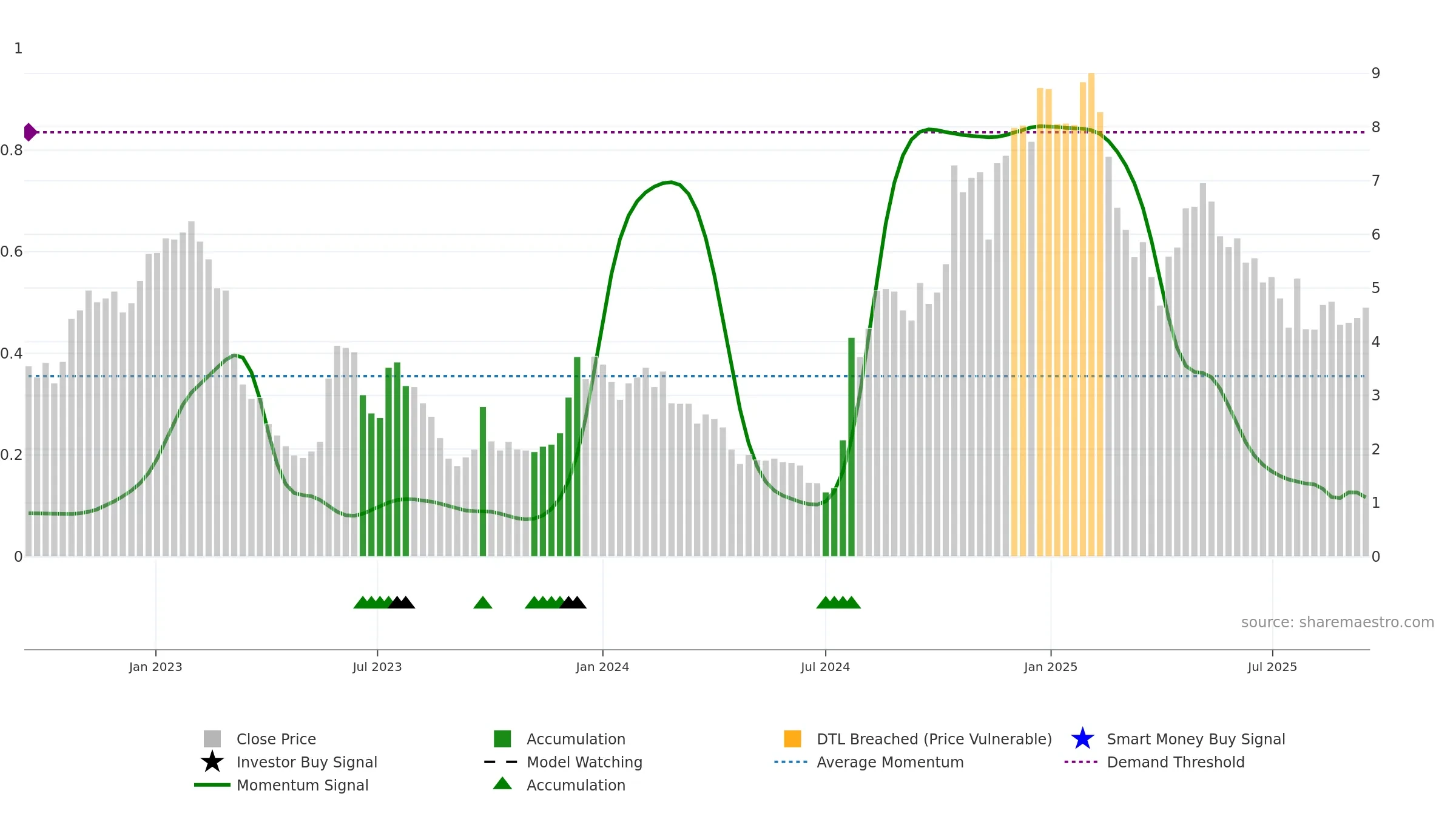Toggle the Momentum Signal series label

pyautogui.click(x=302, y=785)
